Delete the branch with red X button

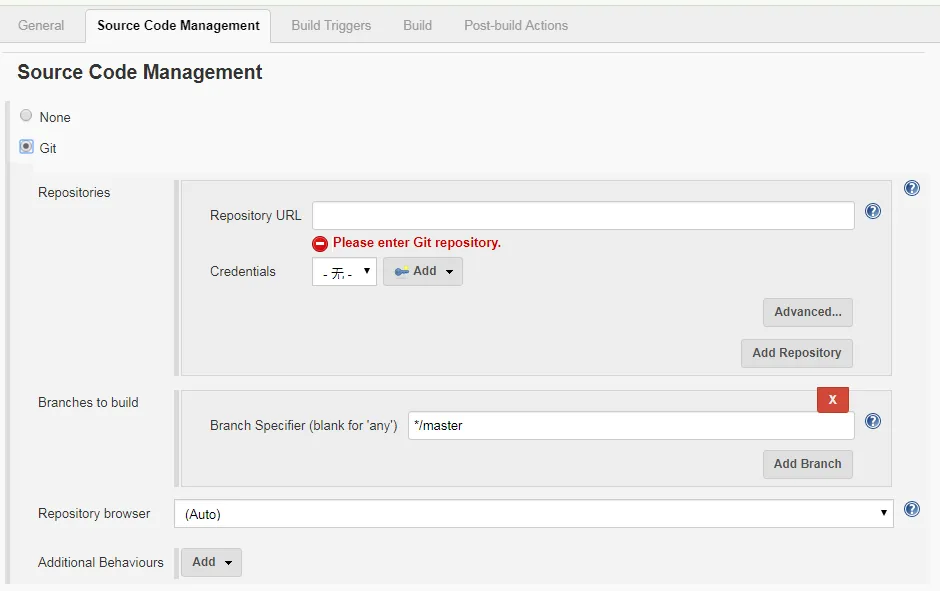(832, 399)
